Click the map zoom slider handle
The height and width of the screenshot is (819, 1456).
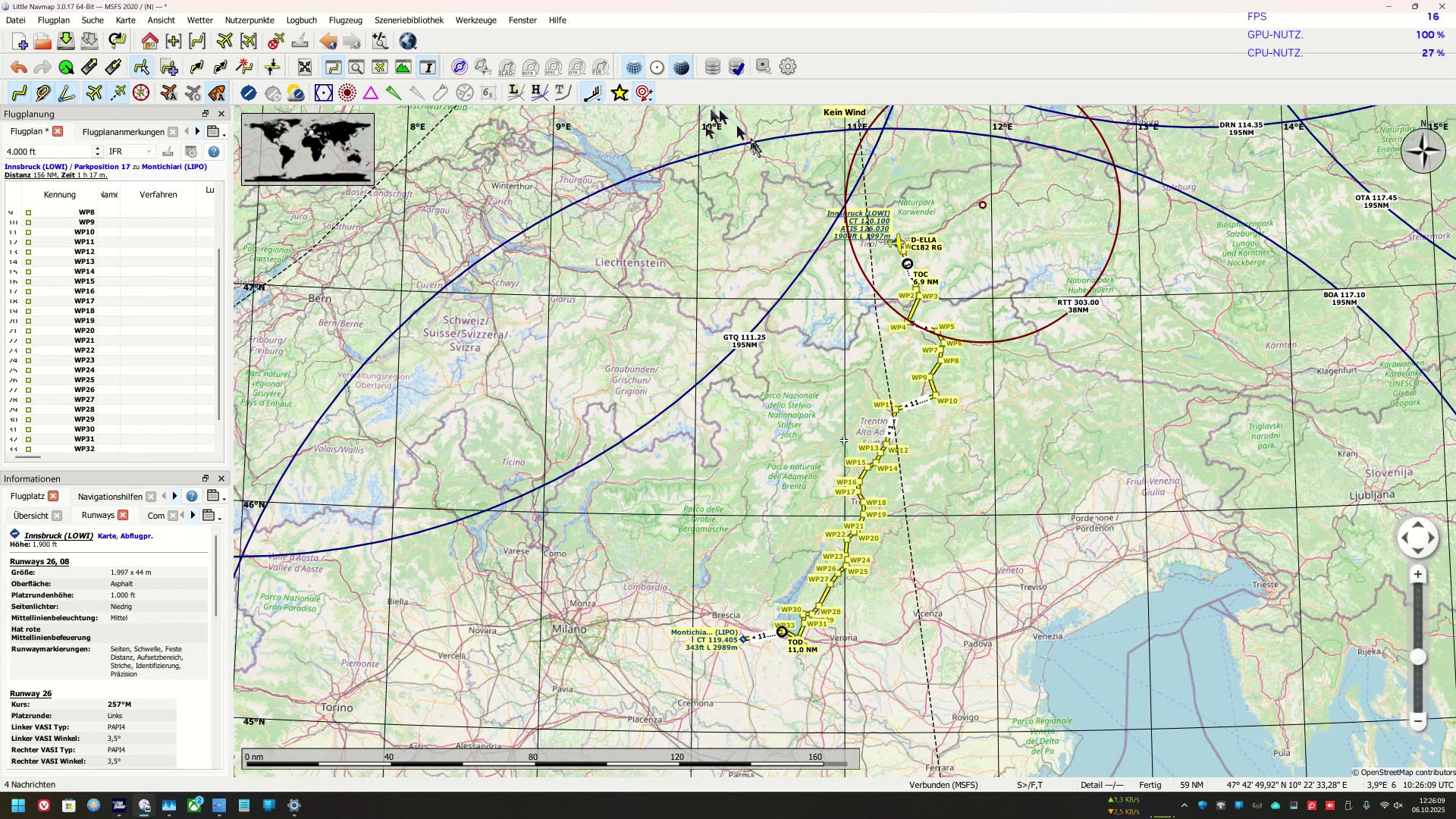tap(1417, 657)
